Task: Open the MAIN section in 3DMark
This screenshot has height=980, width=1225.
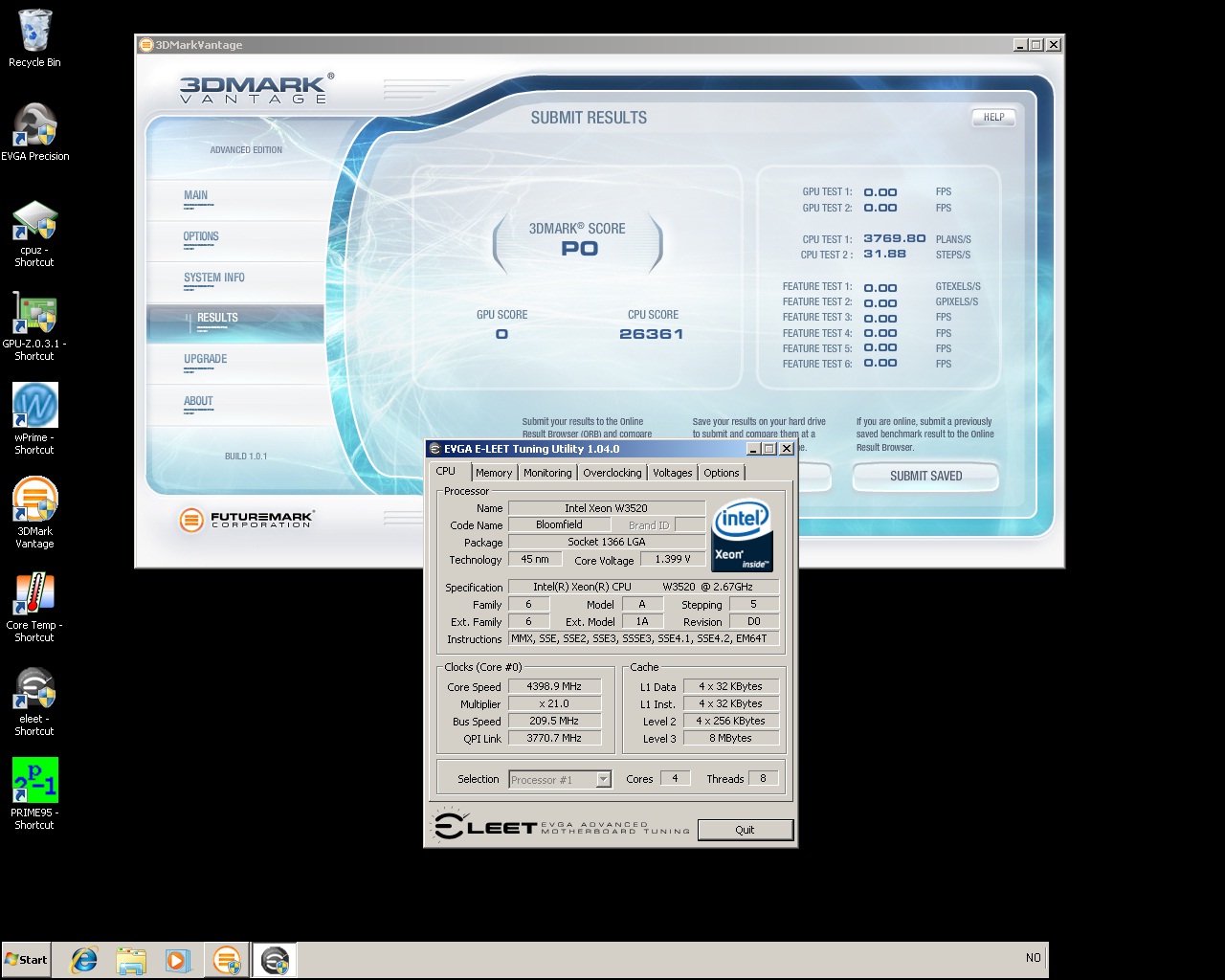Action: [x=235, y=199]
